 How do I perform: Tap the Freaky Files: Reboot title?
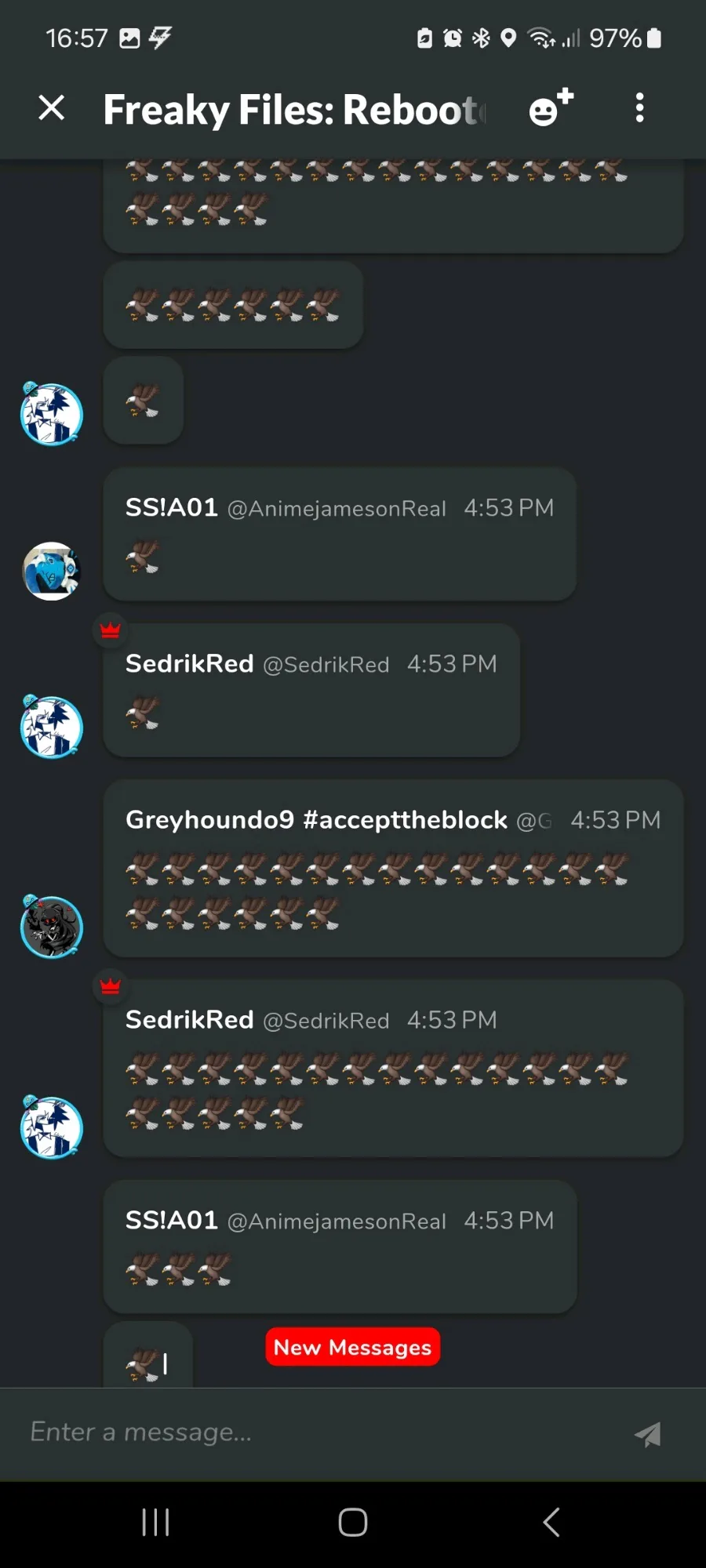(294, 109)
